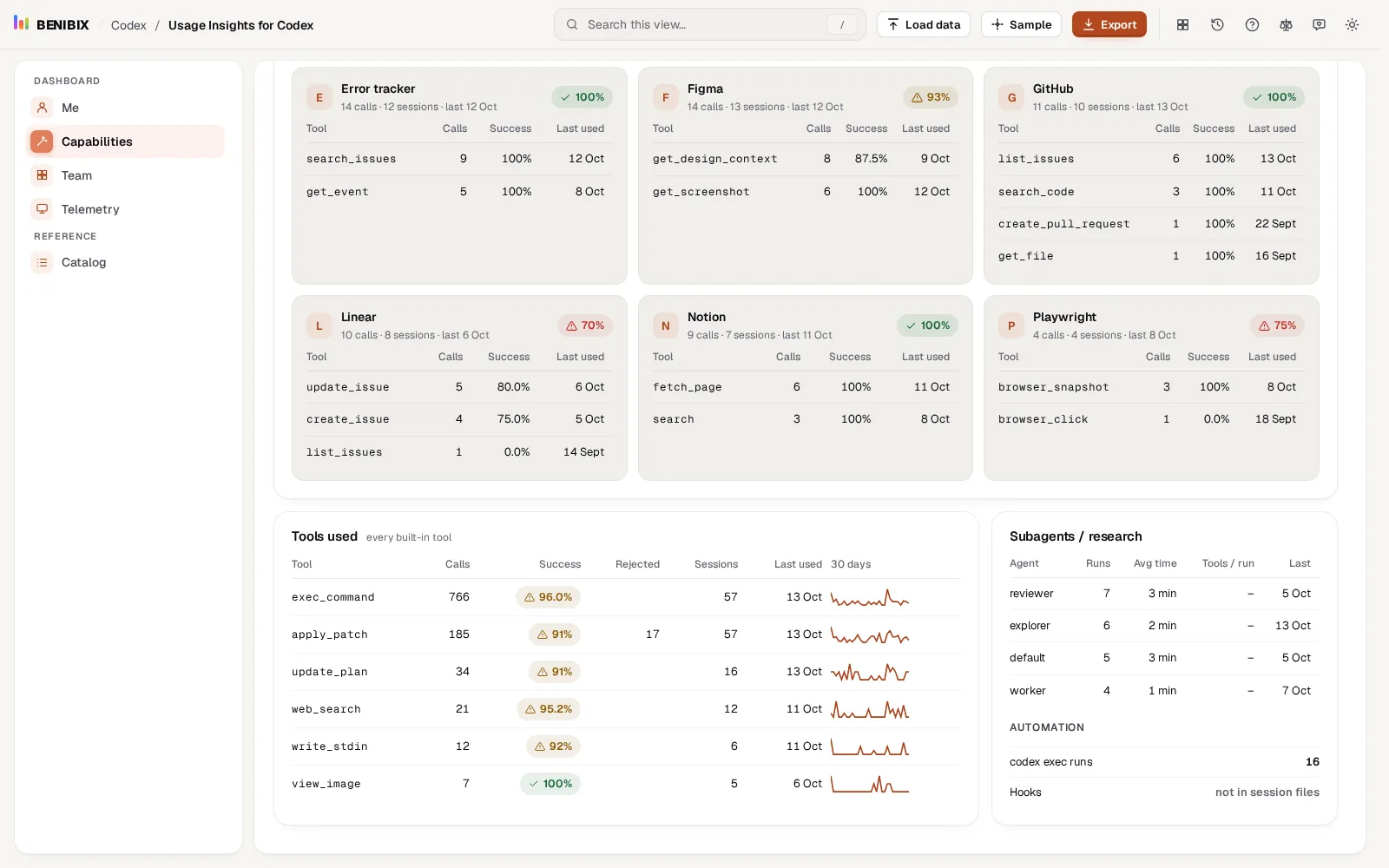
Task: Click the exec_command 30-day sparkline
Action: 870,597
